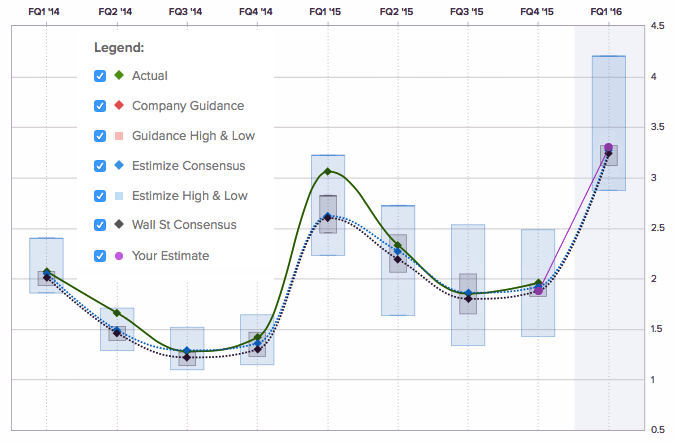Toggle the Company Guidance checkbox

(100, 106)
